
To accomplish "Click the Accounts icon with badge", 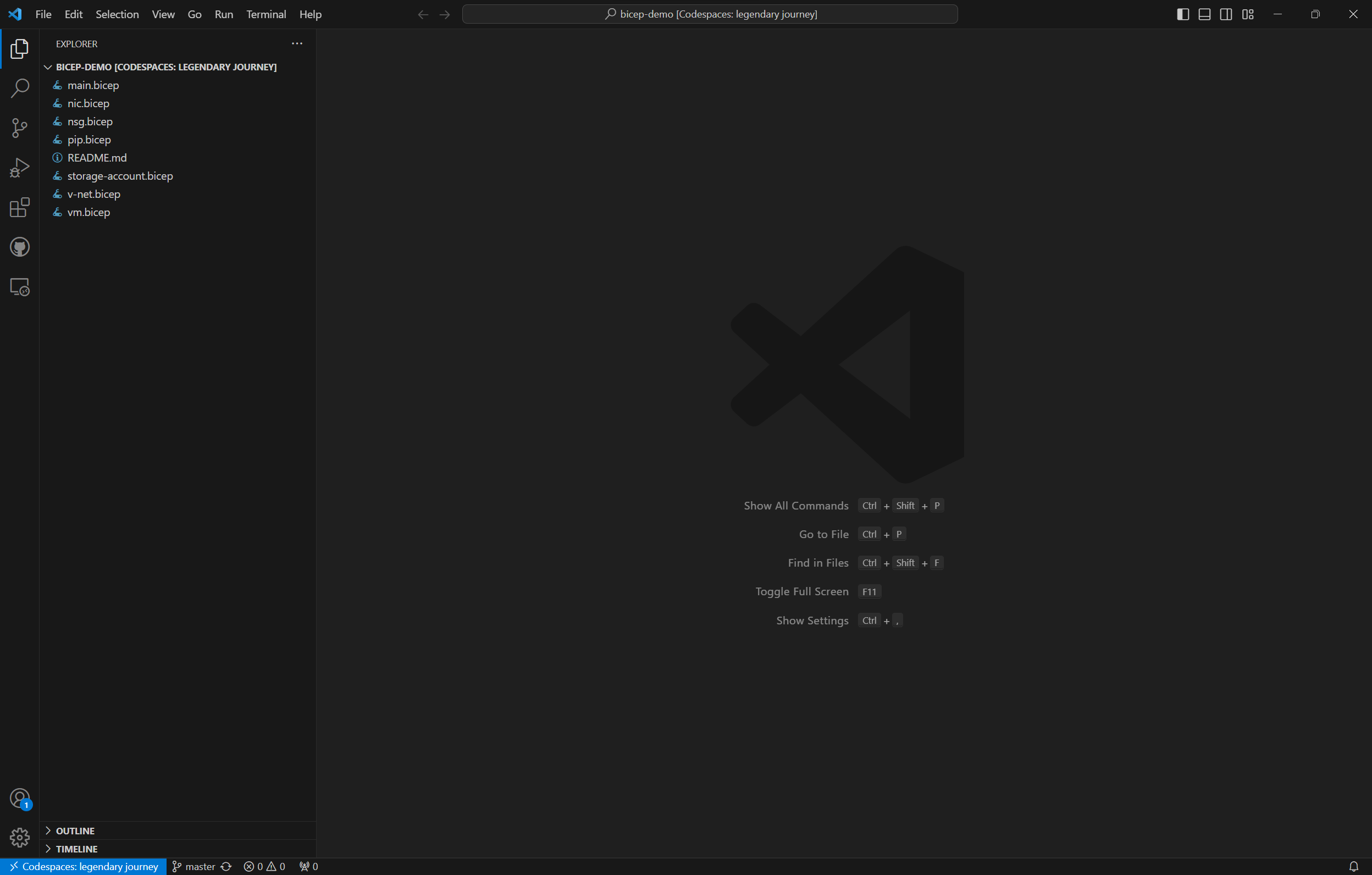I will (19, 798).
